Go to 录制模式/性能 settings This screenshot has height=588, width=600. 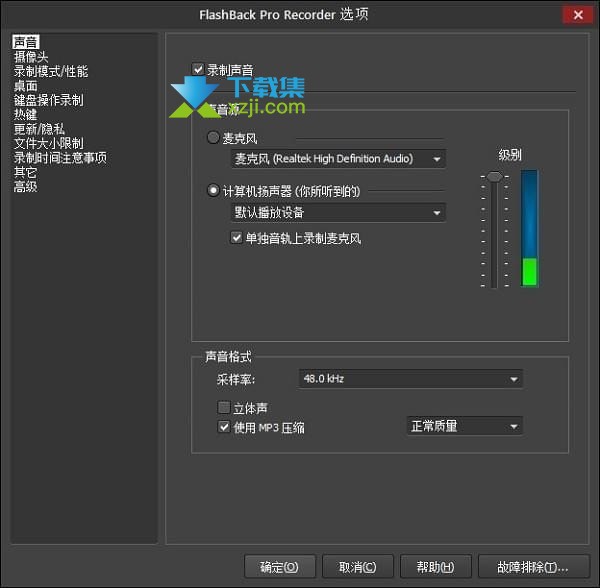pos(51,72)
